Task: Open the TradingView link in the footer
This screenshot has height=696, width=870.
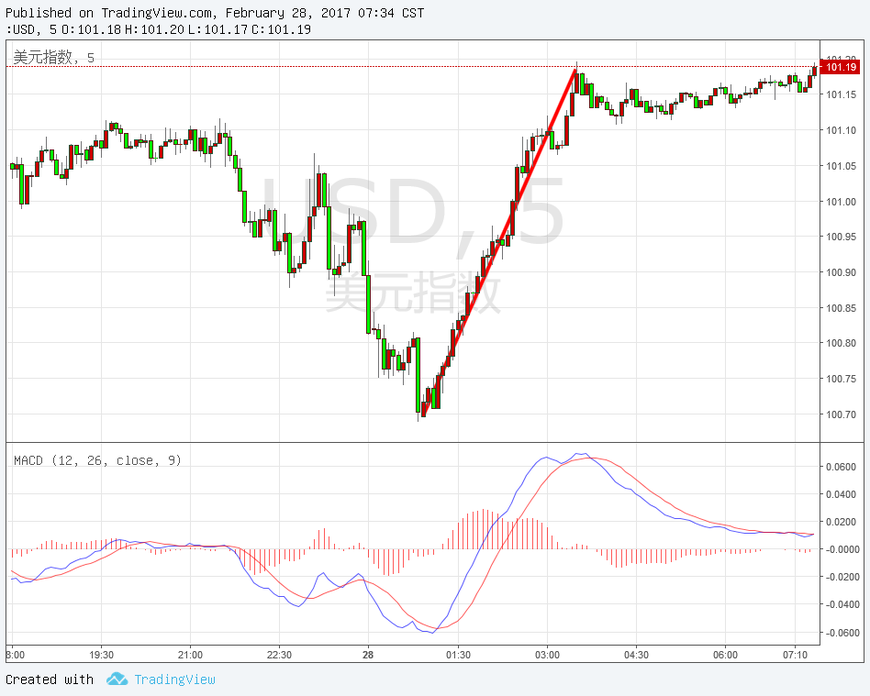Action: [x=174, y=679]
